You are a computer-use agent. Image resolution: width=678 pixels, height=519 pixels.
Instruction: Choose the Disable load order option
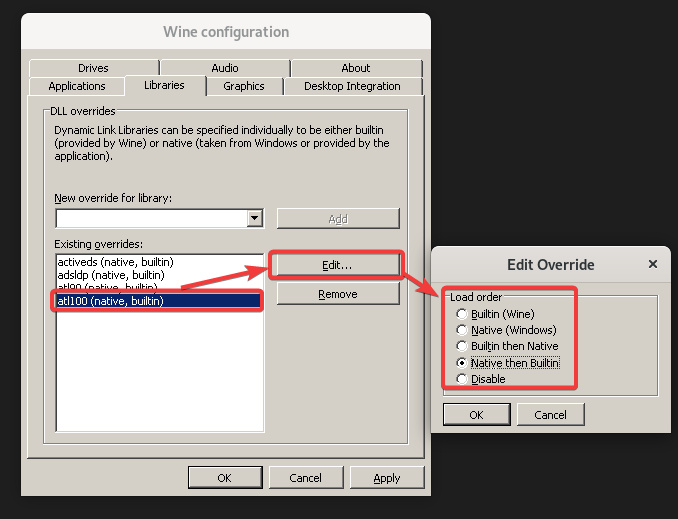461,379
